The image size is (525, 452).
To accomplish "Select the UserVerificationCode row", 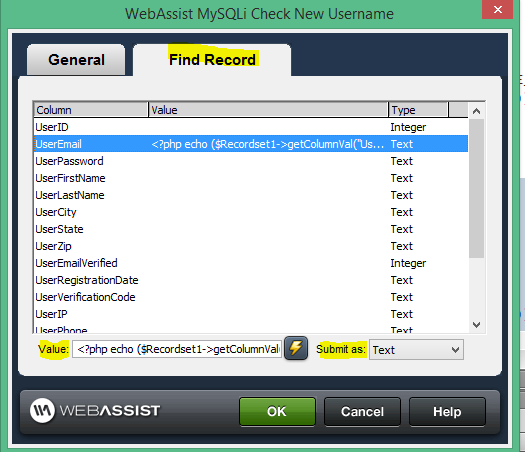I will click(x=251, y=297).
